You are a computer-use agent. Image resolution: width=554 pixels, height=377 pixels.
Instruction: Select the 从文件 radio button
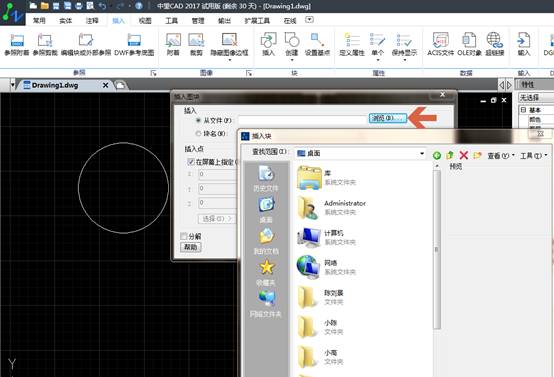(198, 120)
